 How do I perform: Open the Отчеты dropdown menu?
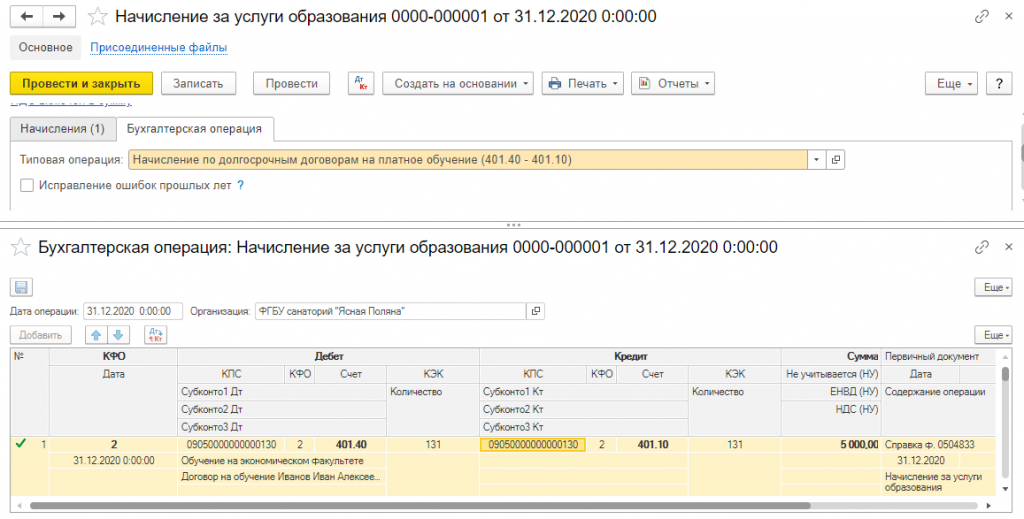click(673, 83)
